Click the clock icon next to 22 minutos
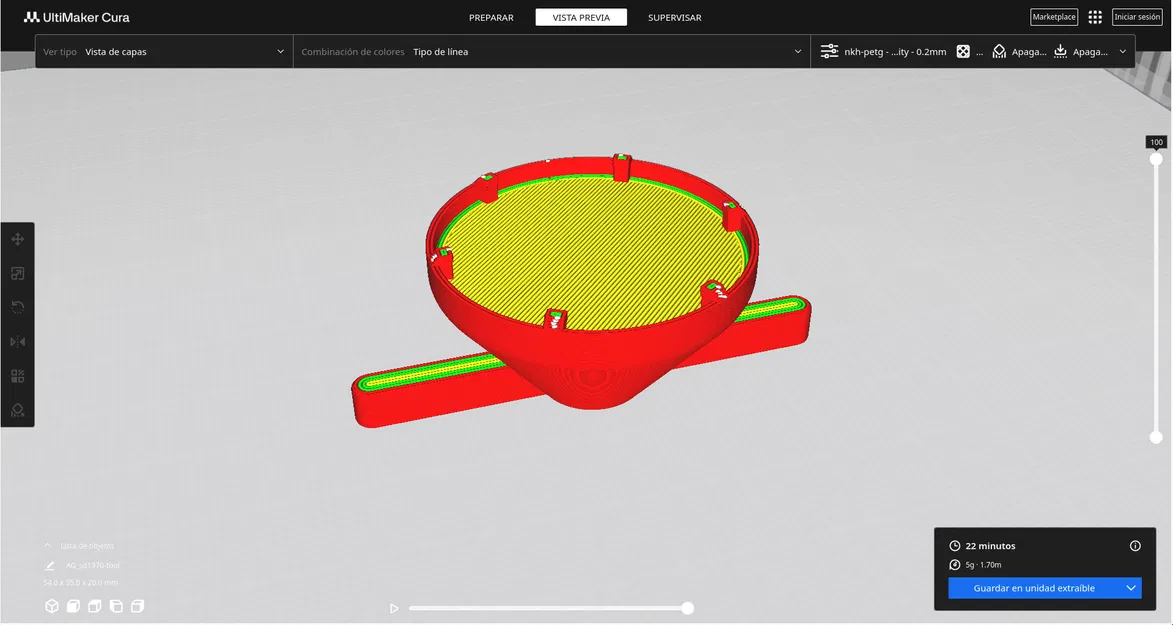1173x625 pixels. pyautogui.click(x=955, y=546)
